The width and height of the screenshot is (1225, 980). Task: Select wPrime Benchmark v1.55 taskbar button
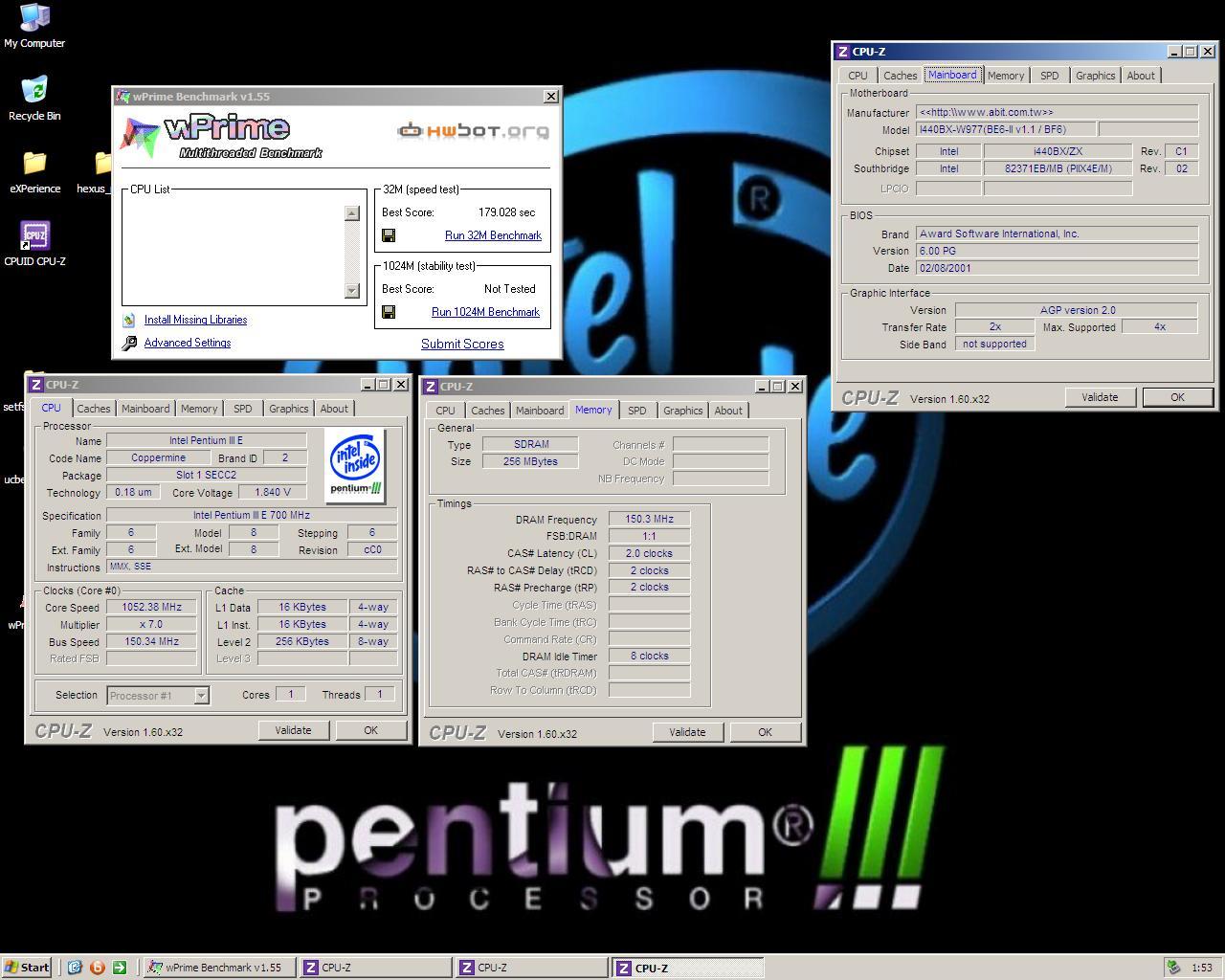click(x=219, y=968)
